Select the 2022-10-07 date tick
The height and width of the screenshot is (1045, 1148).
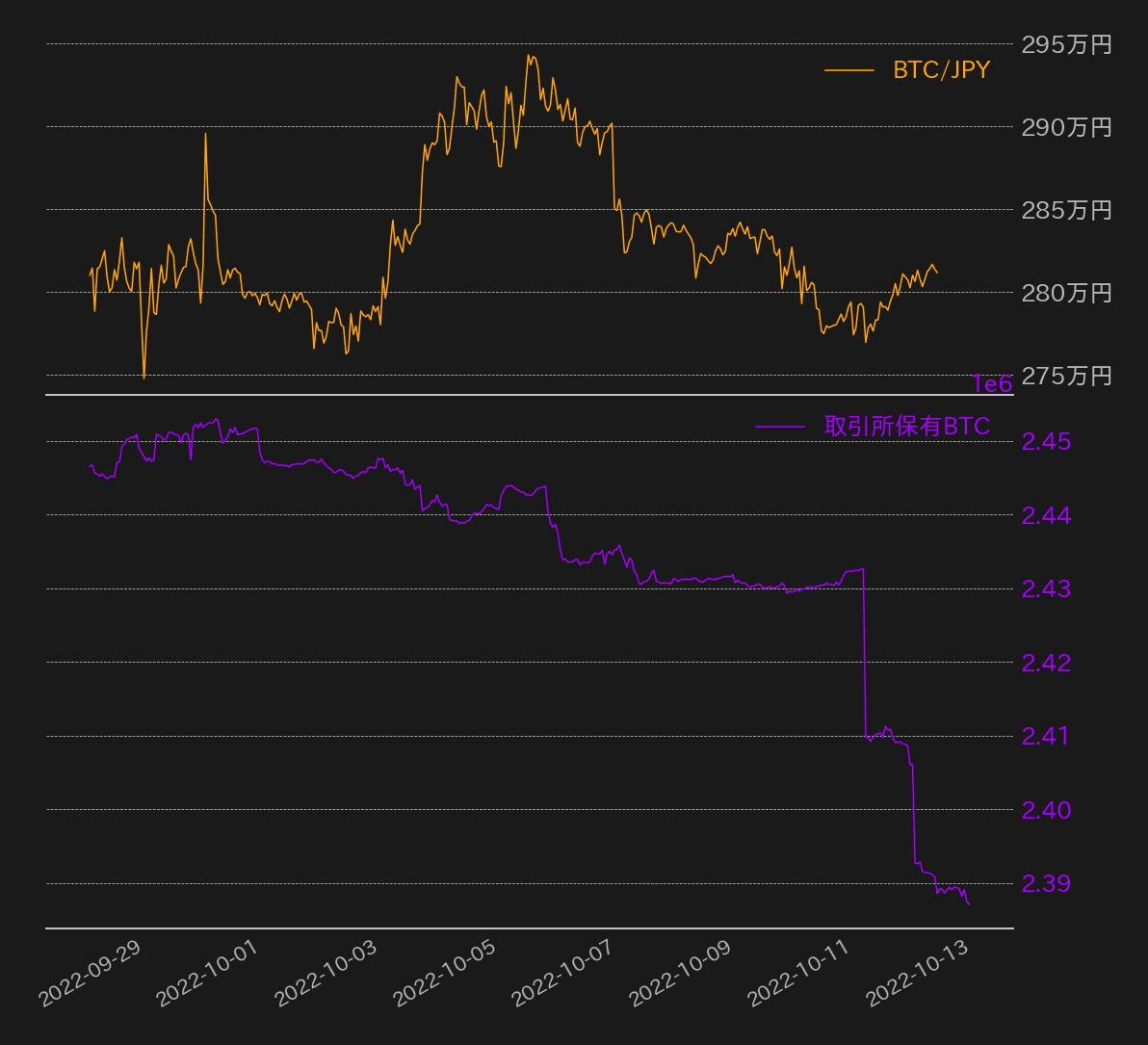pos(564,973)
